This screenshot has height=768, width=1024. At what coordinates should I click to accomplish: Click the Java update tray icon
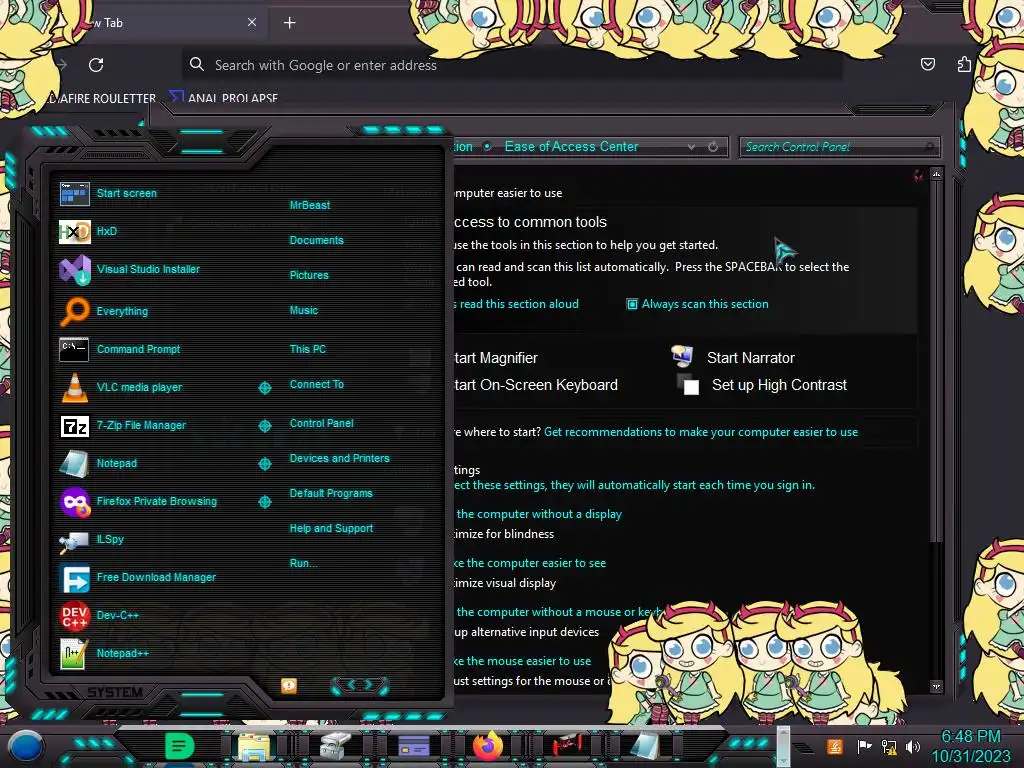click(835, 746)
